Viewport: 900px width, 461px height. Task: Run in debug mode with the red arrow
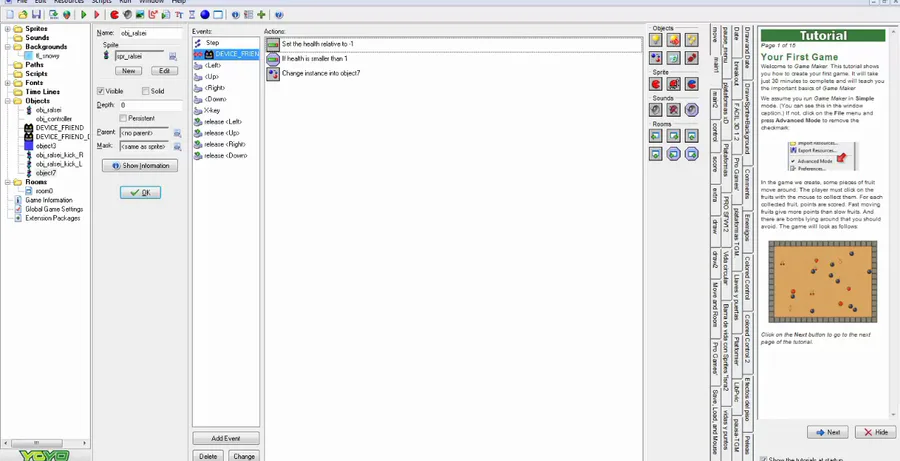96,14
